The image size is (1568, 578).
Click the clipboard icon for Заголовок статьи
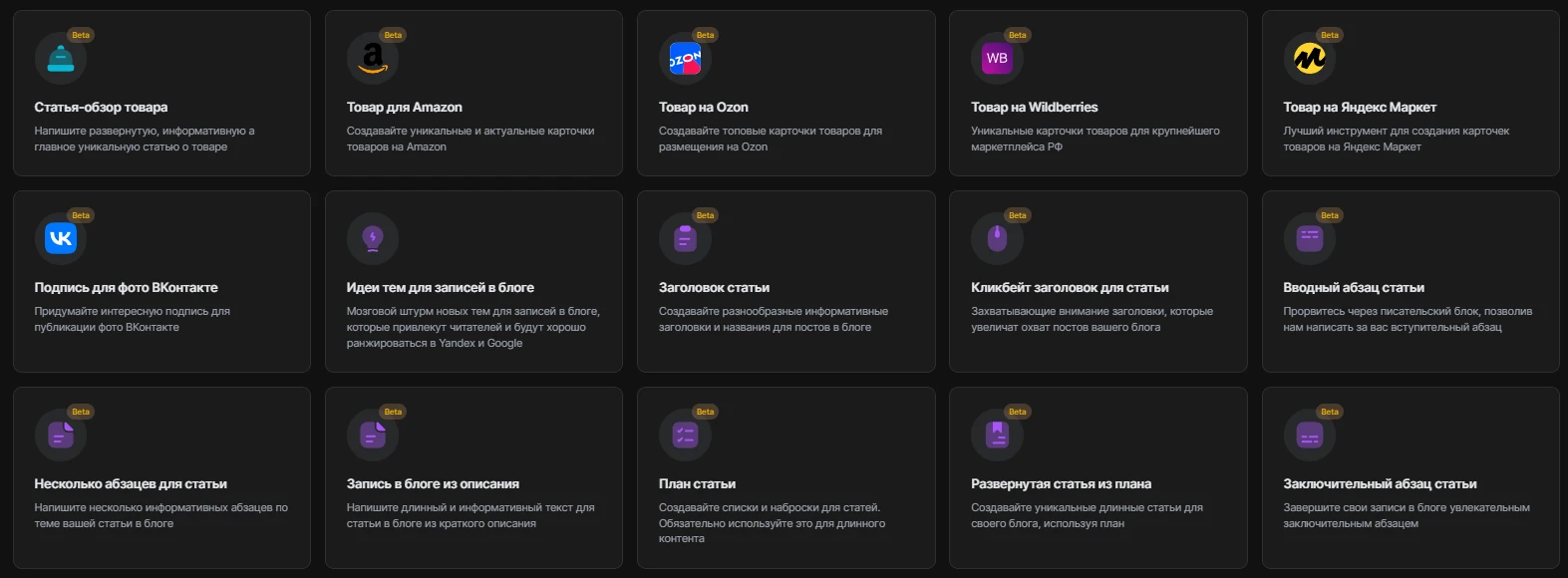tap(685, 238)
